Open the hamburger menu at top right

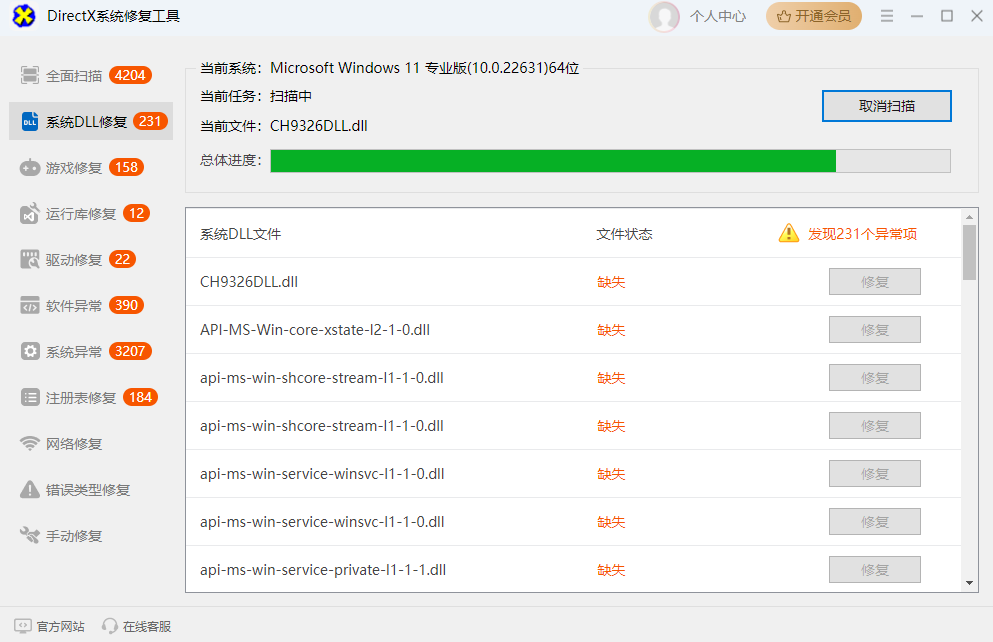pos(887,16)
